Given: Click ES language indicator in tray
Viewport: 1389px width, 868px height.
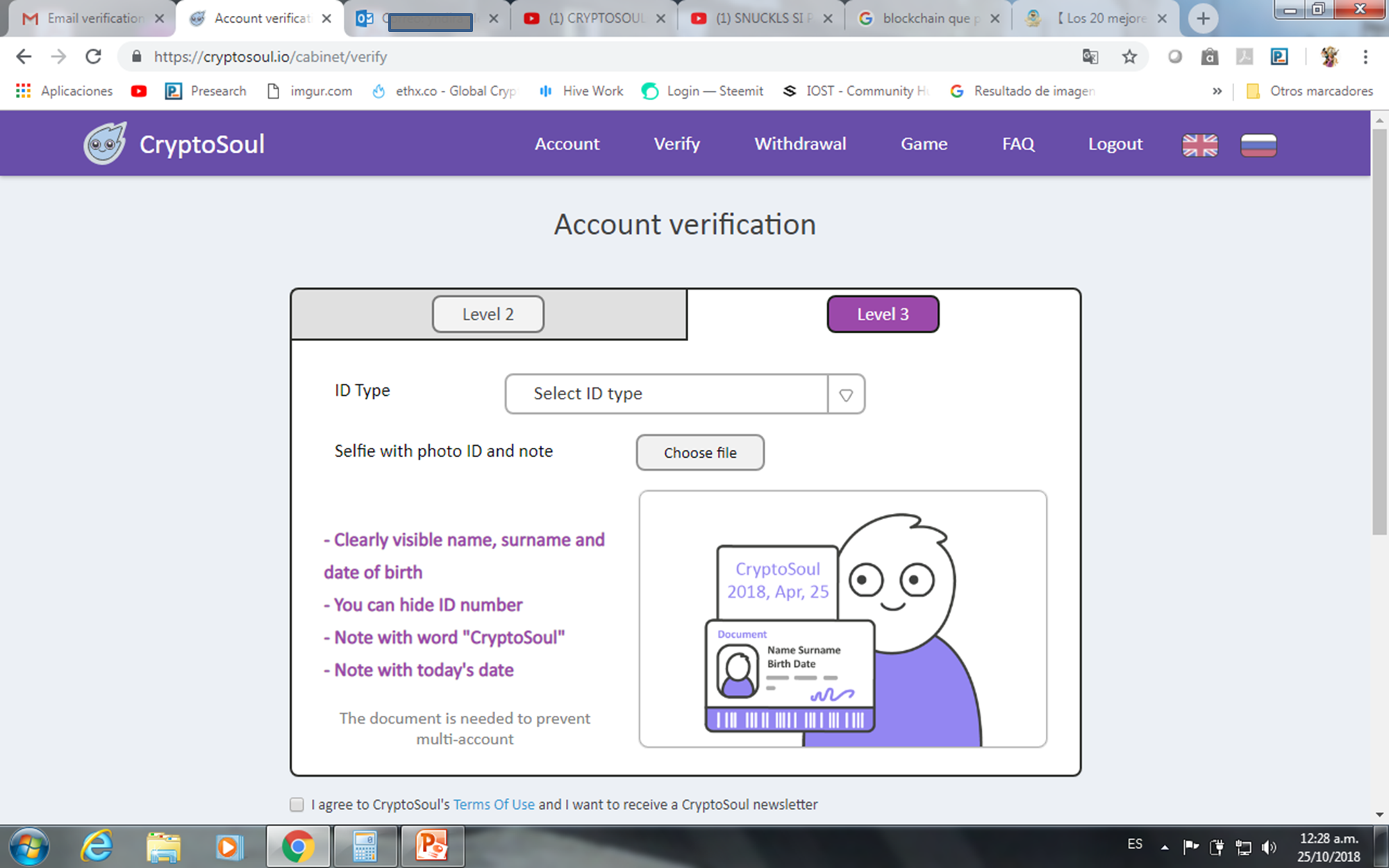Looking at the screenshot, I should pyautogui.click(x=1135, y=844).
